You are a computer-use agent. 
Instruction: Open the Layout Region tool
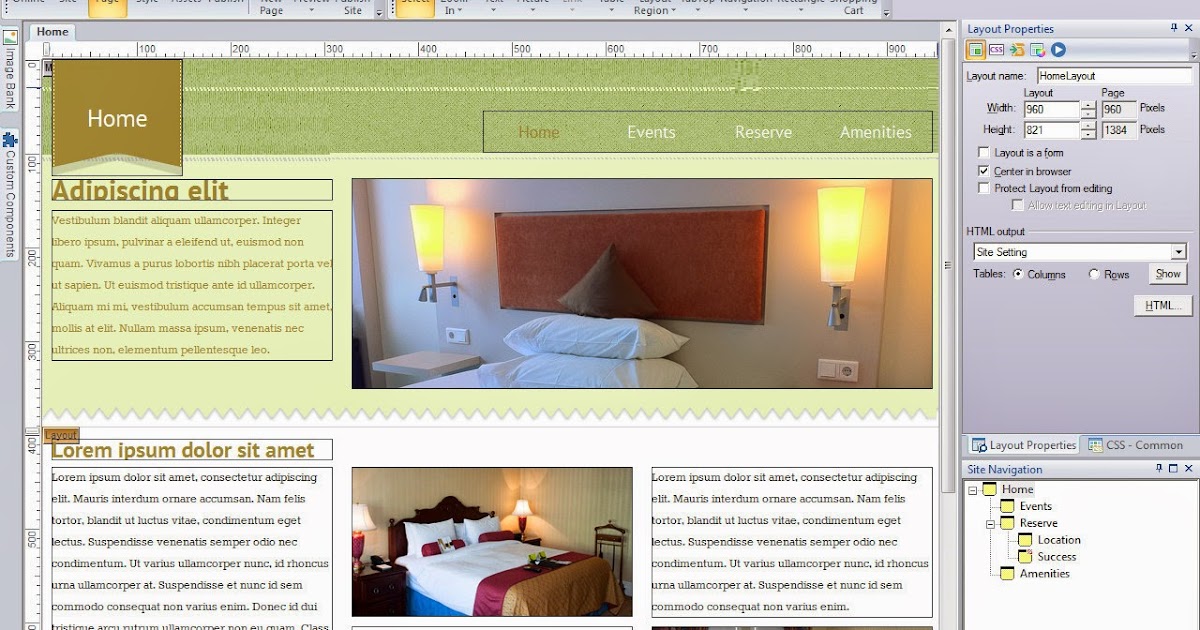[653, 8]
